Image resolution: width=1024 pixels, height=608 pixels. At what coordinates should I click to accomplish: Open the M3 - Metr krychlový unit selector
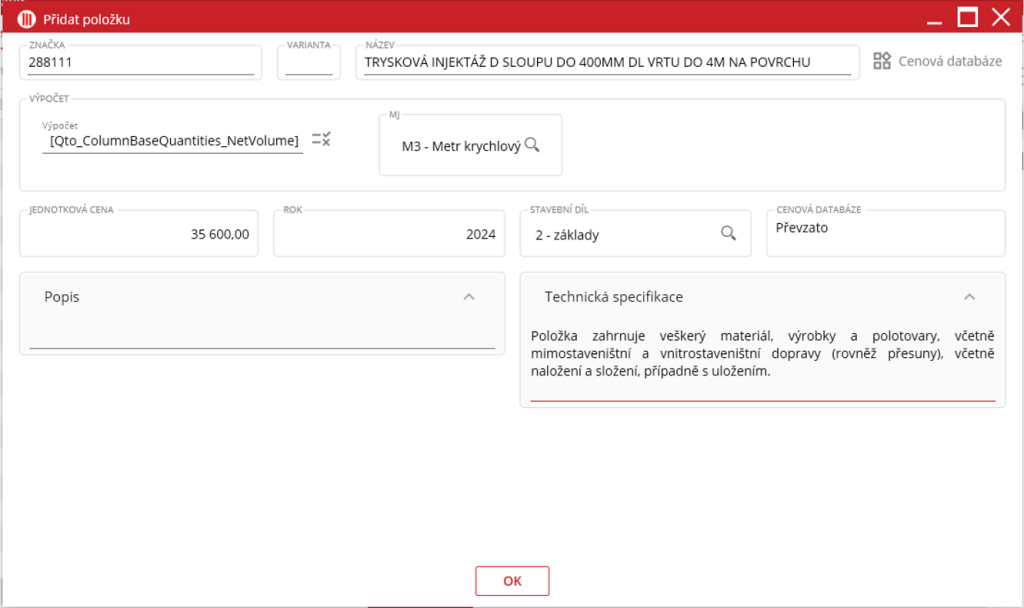(x=461, y=146)
